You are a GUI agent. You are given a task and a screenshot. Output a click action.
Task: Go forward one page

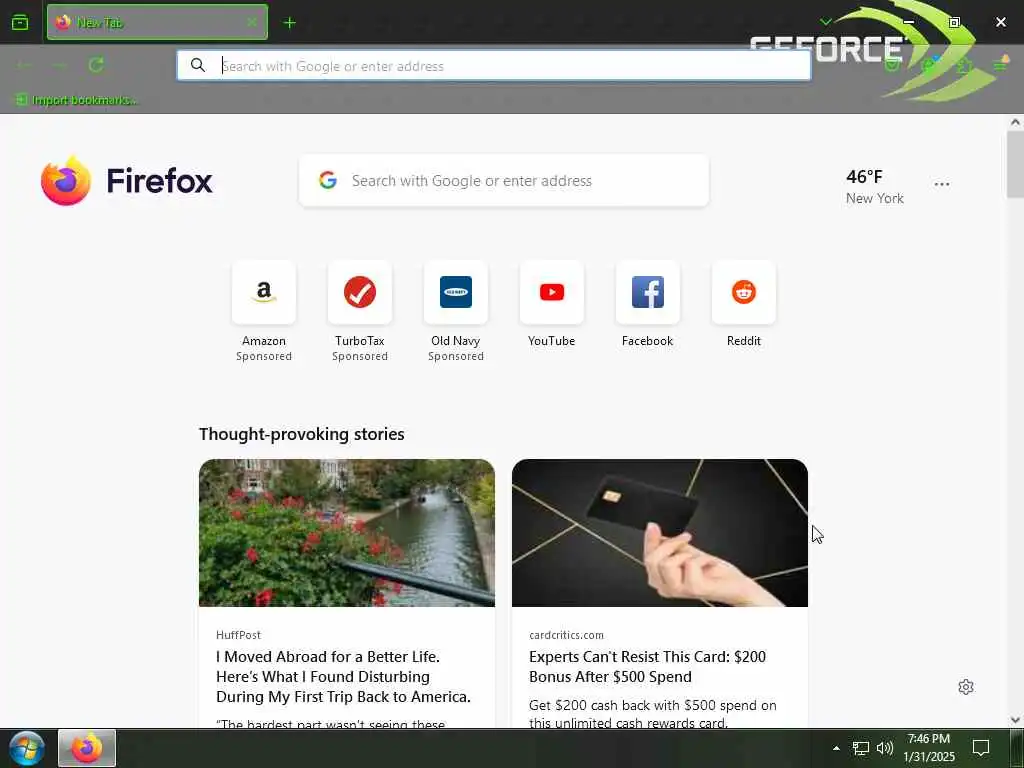(59, 65)
